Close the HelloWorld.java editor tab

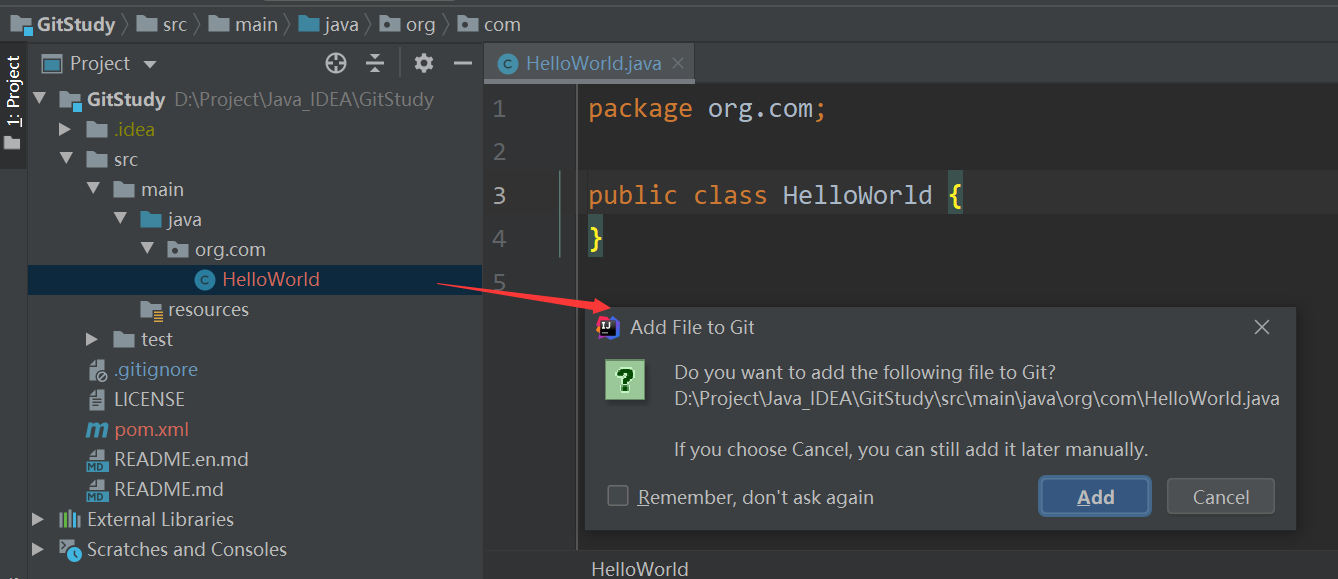click(x=678, y=63)
